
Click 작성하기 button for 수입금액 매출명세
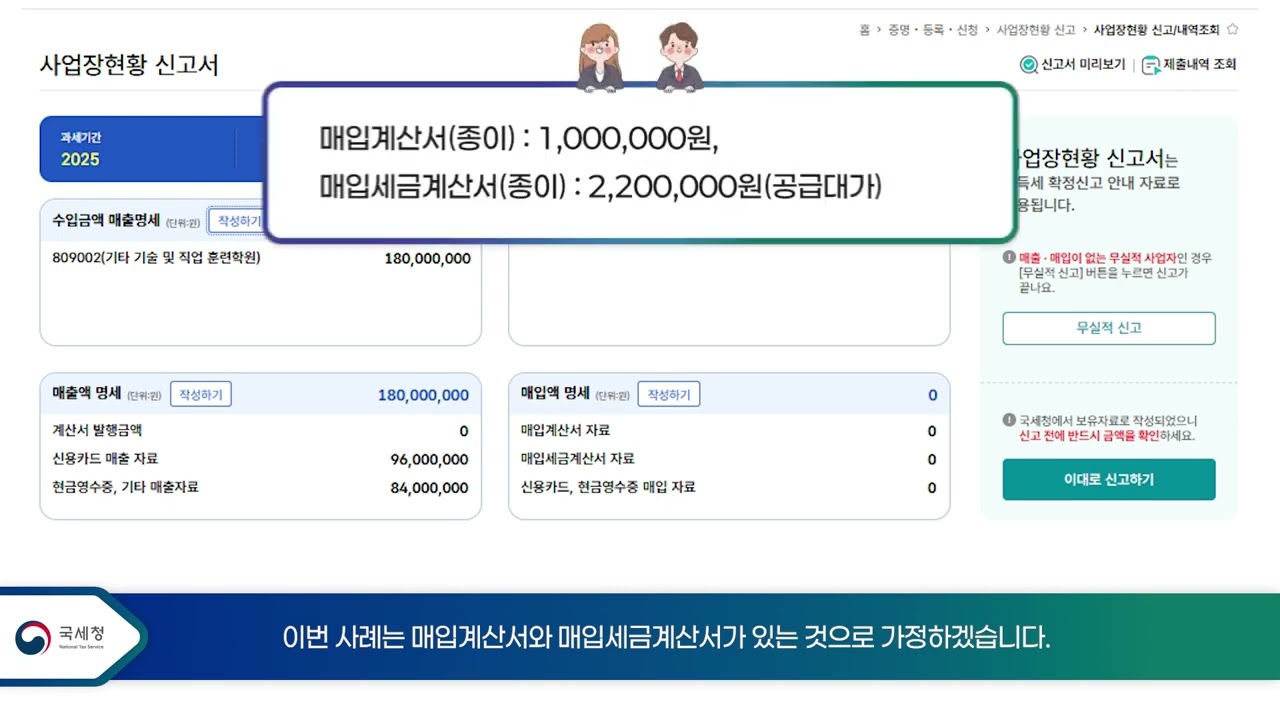(239, 221)
